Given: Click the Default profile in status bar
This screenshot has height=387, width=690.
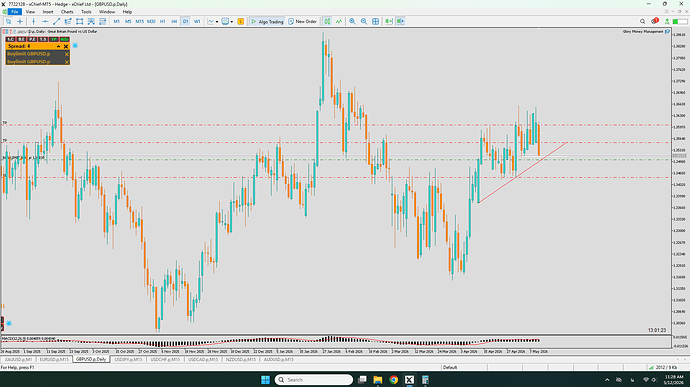Looking at the screenshot, I should pos(450,367).
